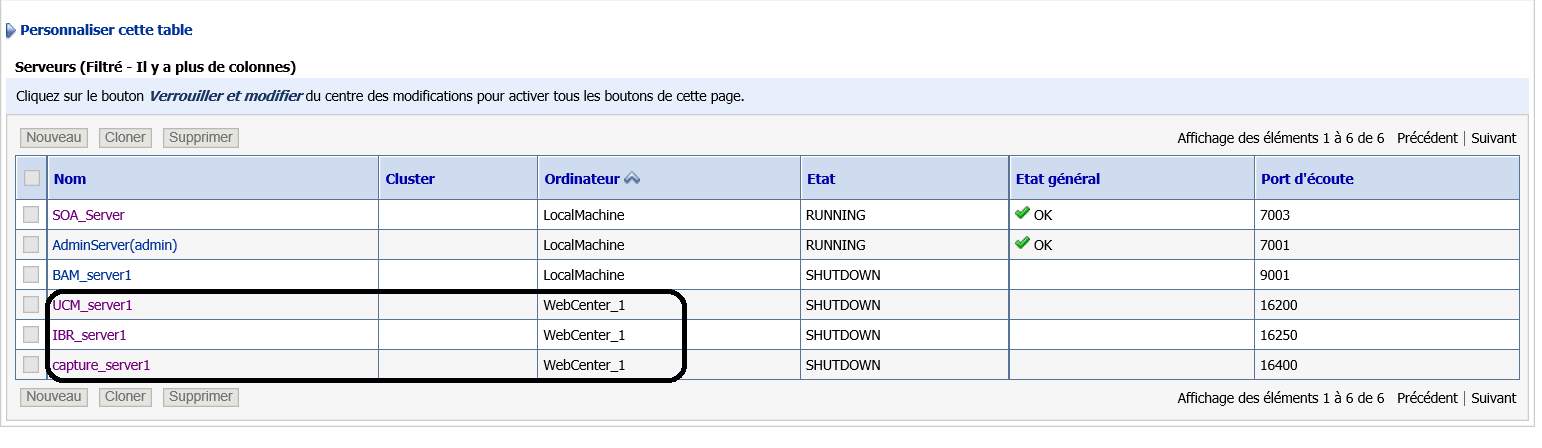Viewport: 1542px width, 448px height.
Task: Sort by Port d'écoute column header
Action: (x=1307, y=179)
